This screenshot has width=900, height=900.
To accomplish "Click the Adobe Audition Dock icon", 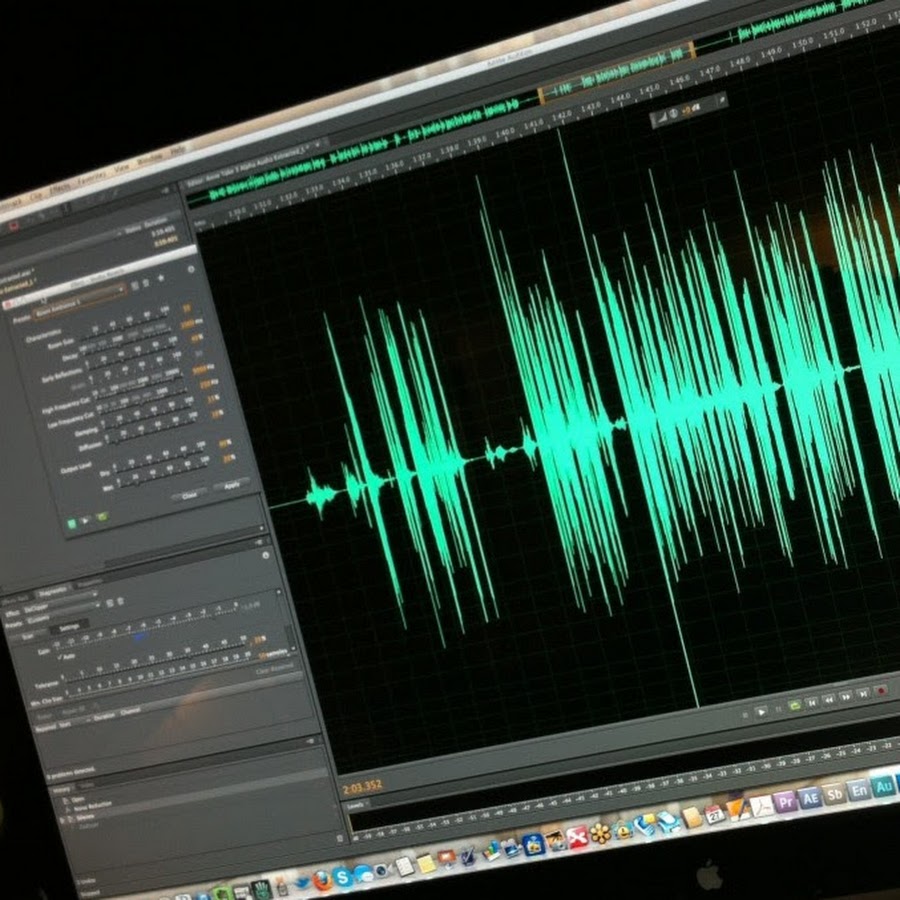I will point(883,786).
